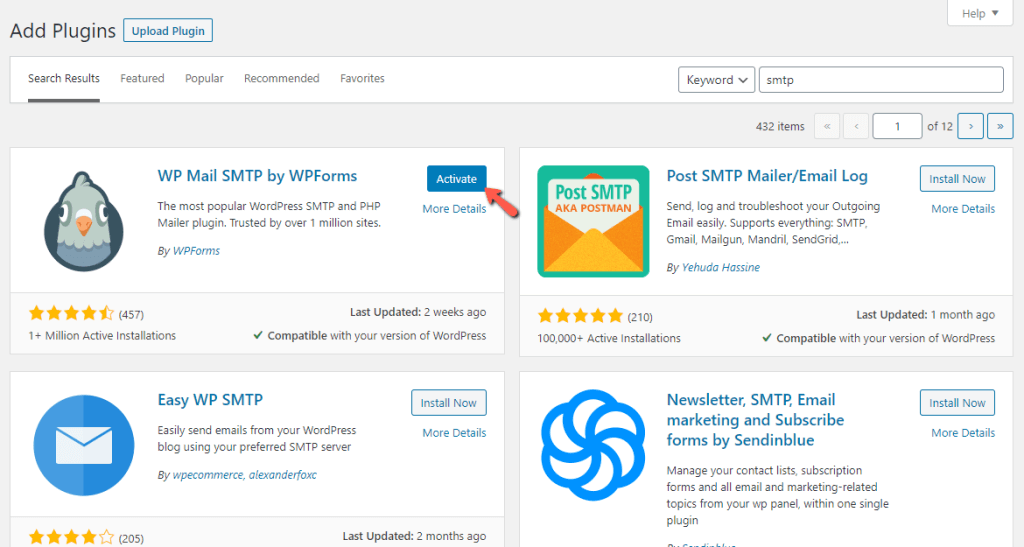This screenshot has height=547, width=1024.
Task: Click the Easy WP SMTP star rating
Action: (71, 538)
